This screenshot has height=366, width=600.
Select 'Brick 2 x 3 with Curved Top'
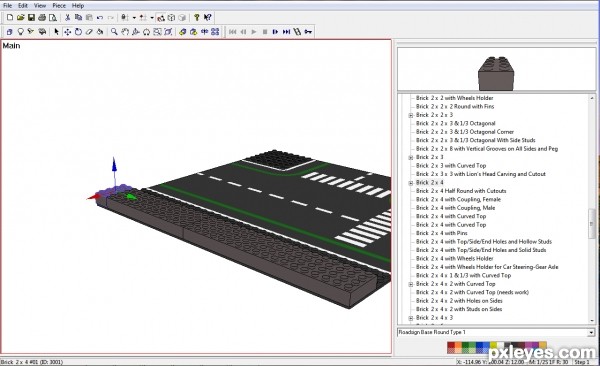[x=451, y=166]
